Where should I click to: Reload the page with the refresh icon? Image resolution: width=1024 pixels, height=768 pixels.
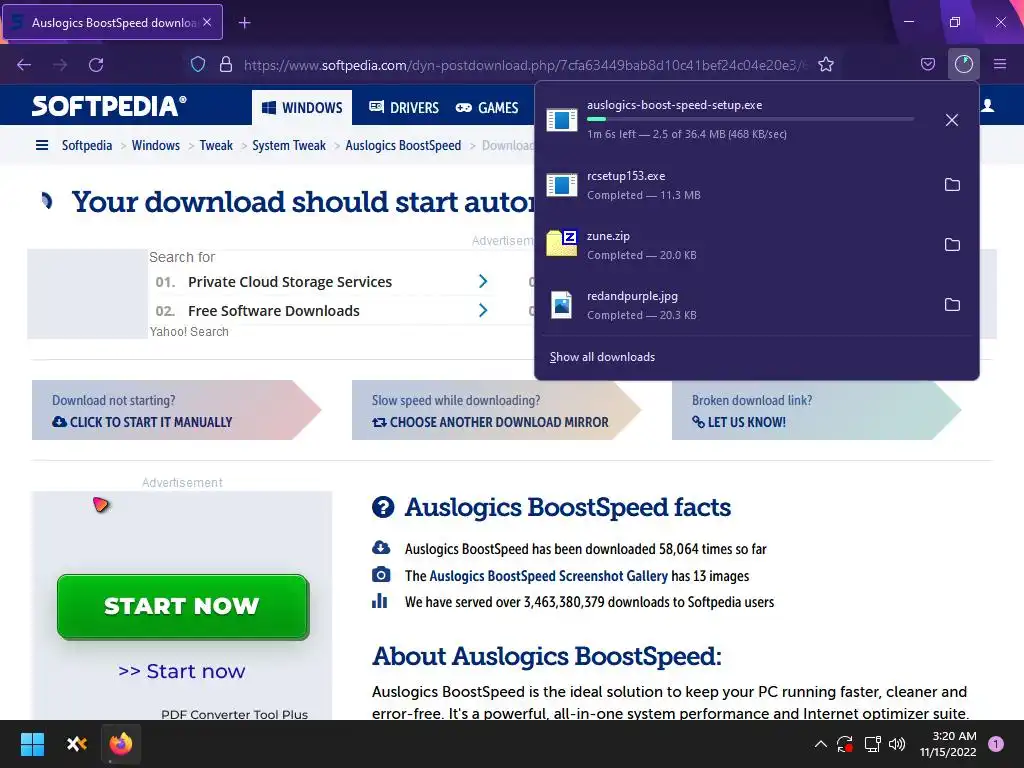tap(96, 65)
